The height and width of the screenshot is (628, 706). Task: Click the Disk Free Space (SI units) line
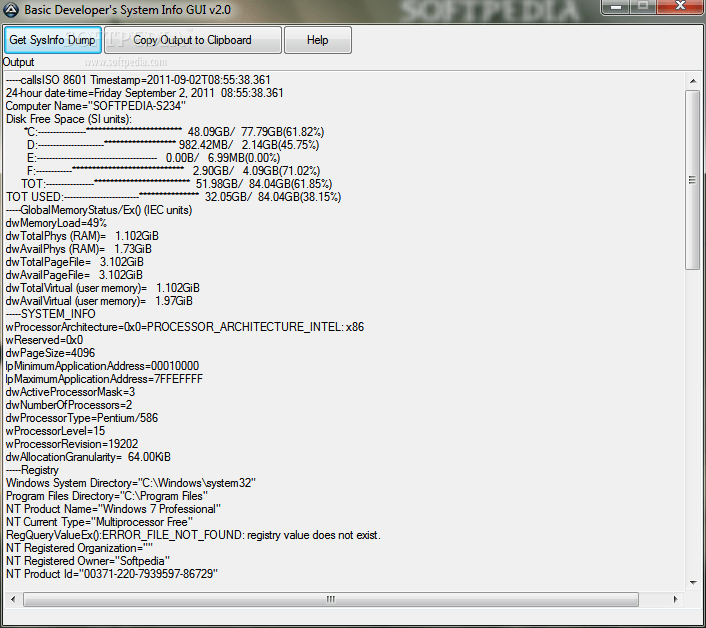68,119
